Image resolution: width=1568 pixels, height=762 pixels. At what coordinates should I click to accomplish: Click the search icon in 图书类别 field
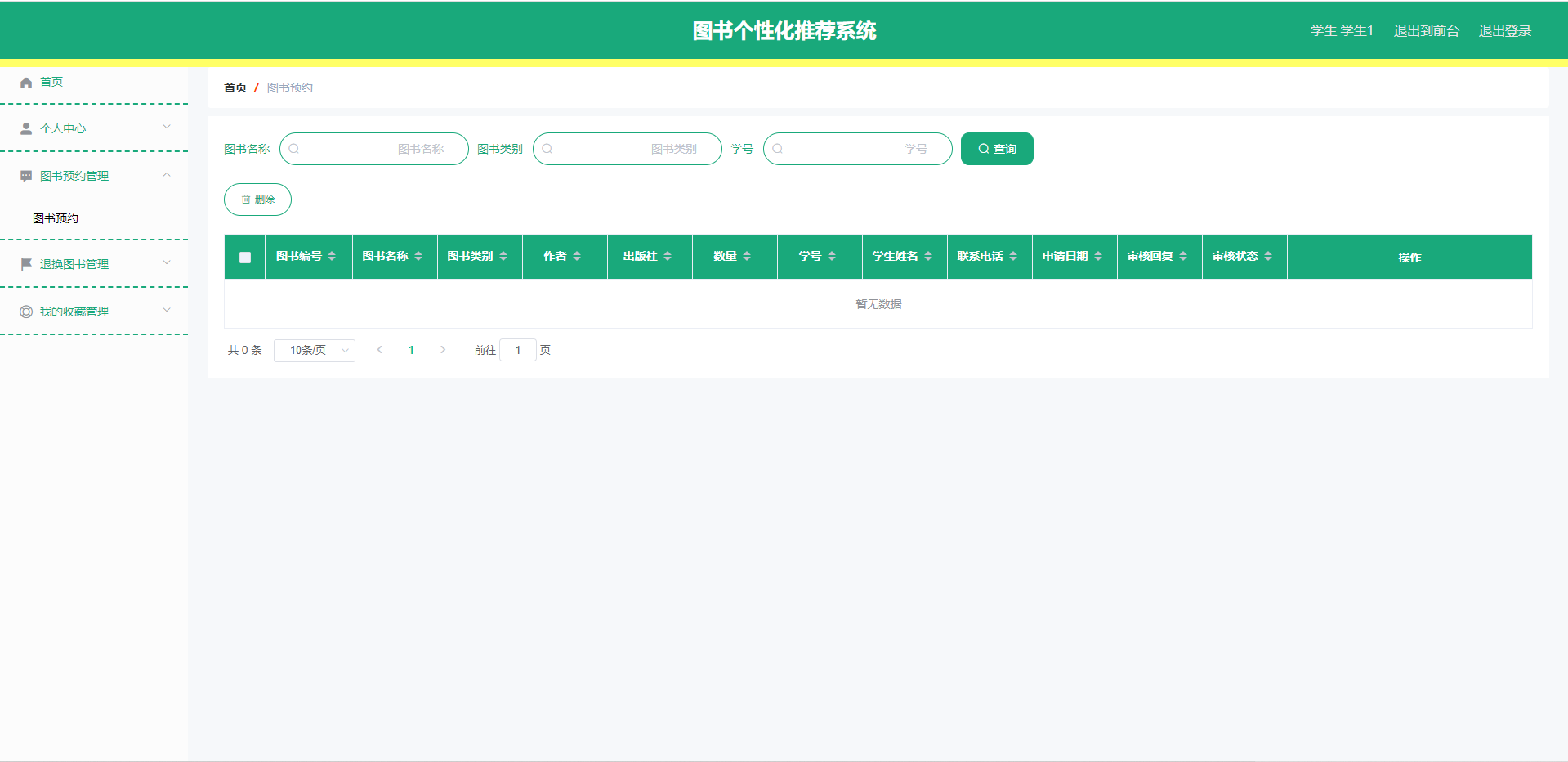point(547,149)
